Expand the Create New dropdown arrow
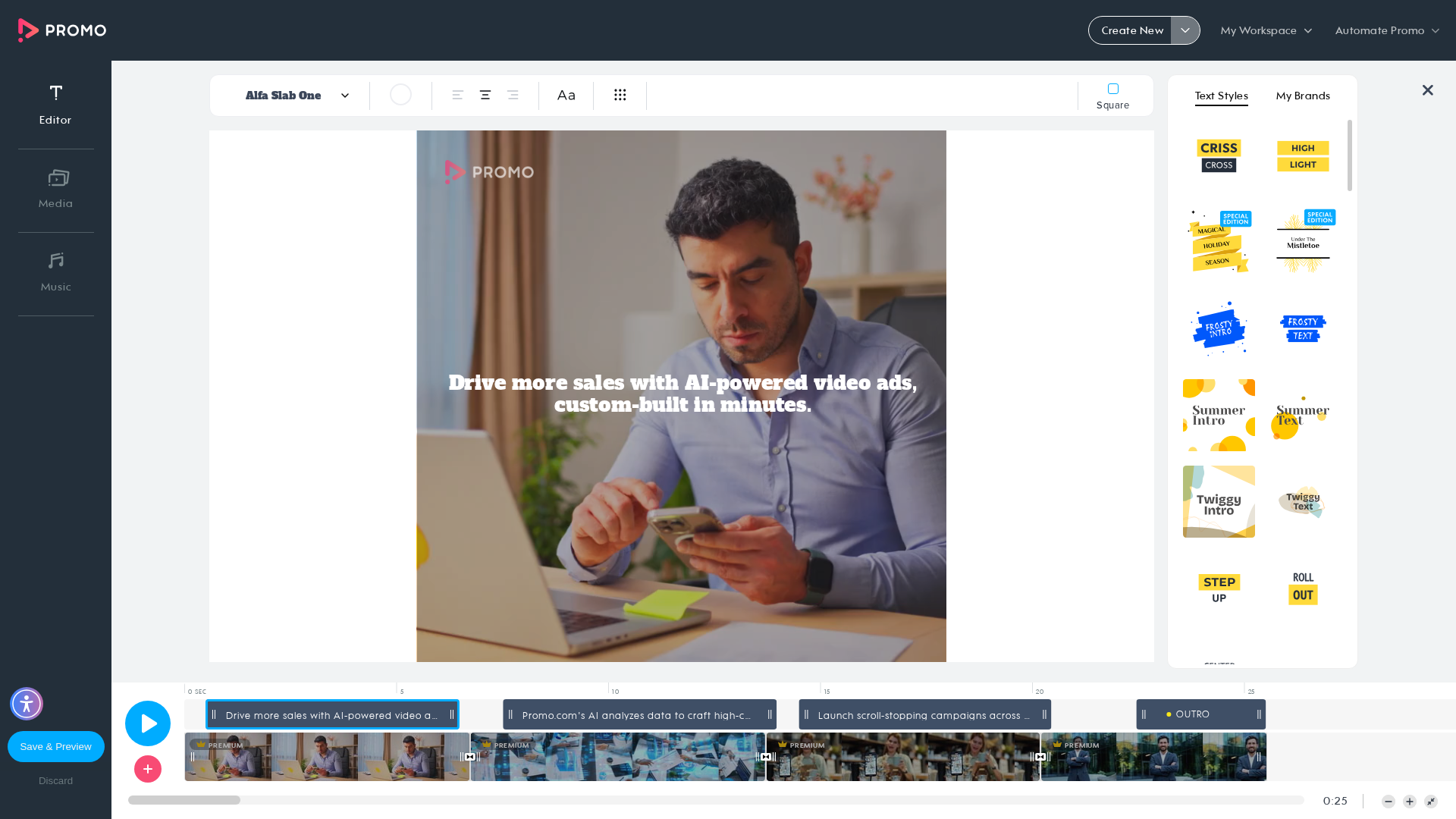Image resolution: width=1456 pixels, height=819 pixels. [1185, 30]
